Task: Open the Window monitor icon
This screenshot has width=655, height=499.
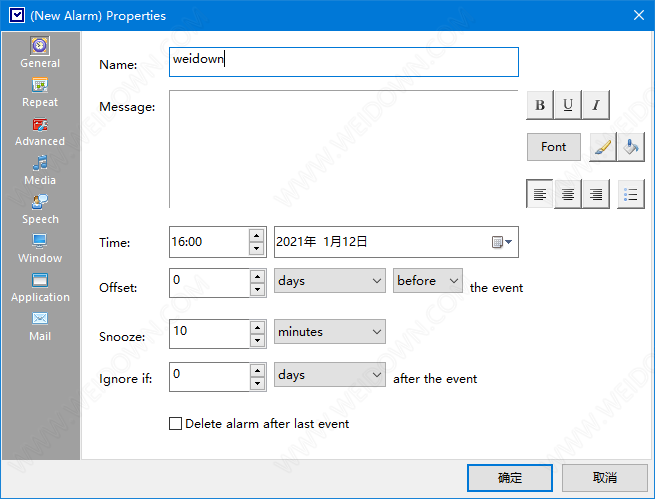Action: click(x=40, y=241)
